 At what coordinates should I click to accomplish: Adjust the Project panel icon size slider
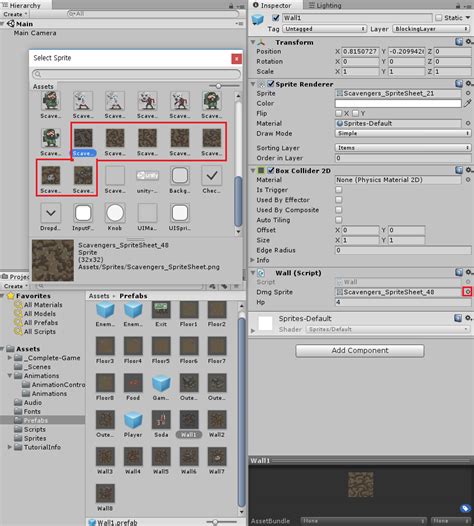click(x=215, y=522)
